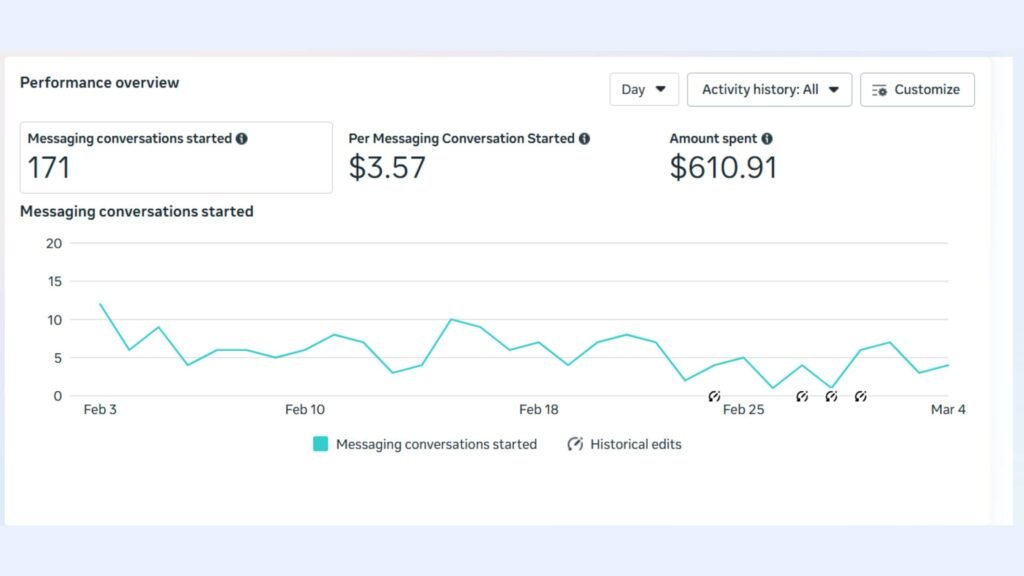Click the Customize button

(x=917, y=89)
